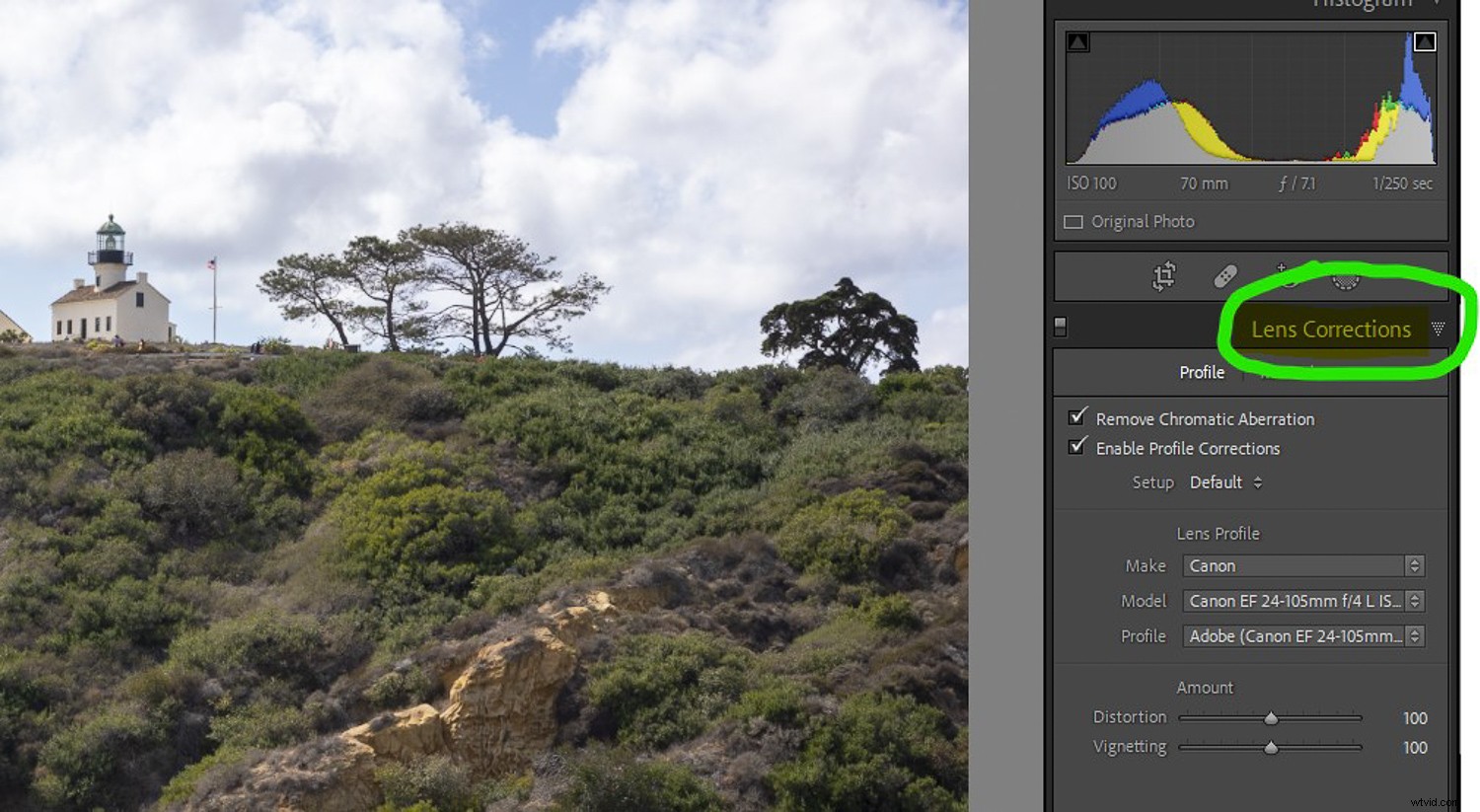Image resolution: width=1480 pixels, height=812 pixels.
Task: Disable Enable Profile Corrections
Action: click(1076, 447)
